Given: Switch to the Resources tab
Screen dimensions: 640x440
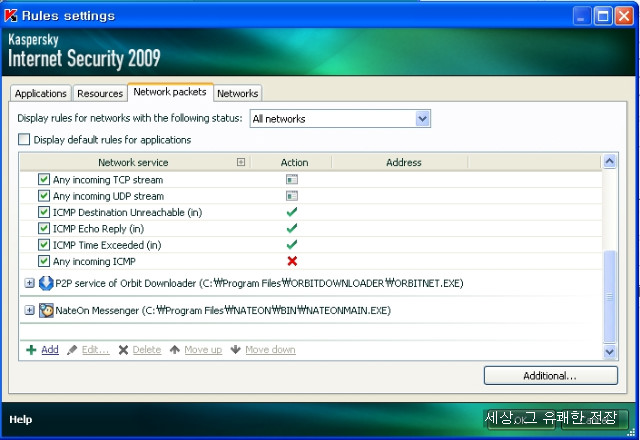Looking at the screenshot, I should click(100, 93).
